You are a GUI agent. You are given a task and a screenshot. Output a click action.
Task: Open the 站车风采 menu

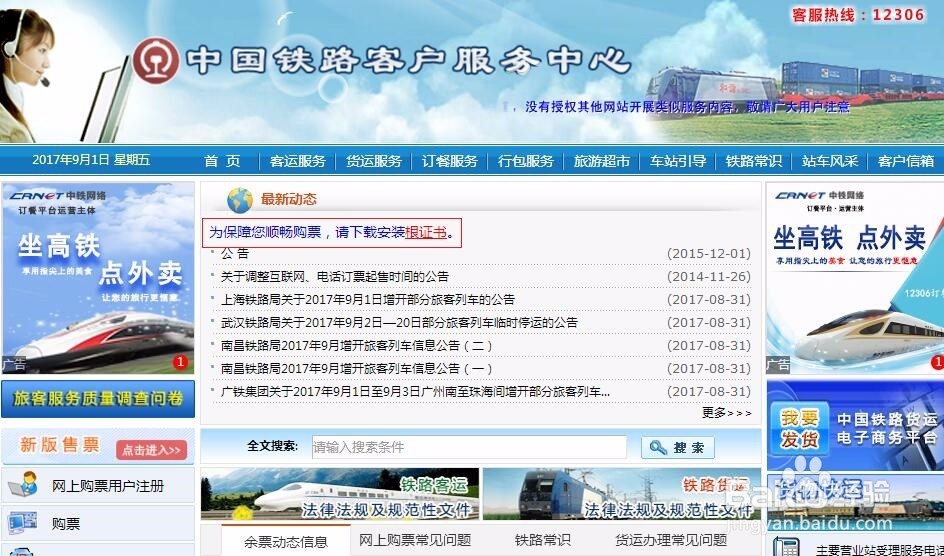(830, 161)
